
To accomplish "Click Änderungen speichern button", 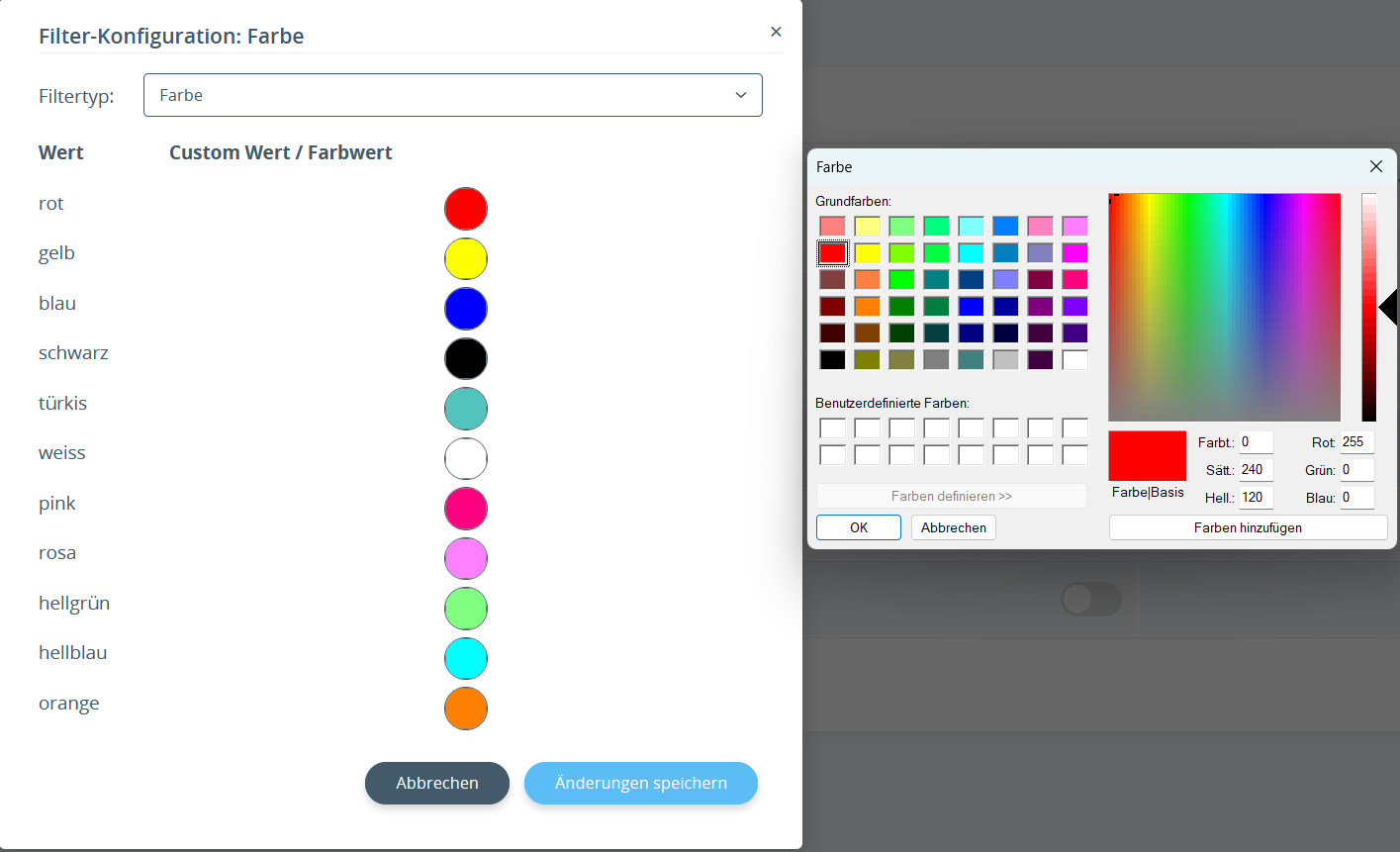I will 641,783.
